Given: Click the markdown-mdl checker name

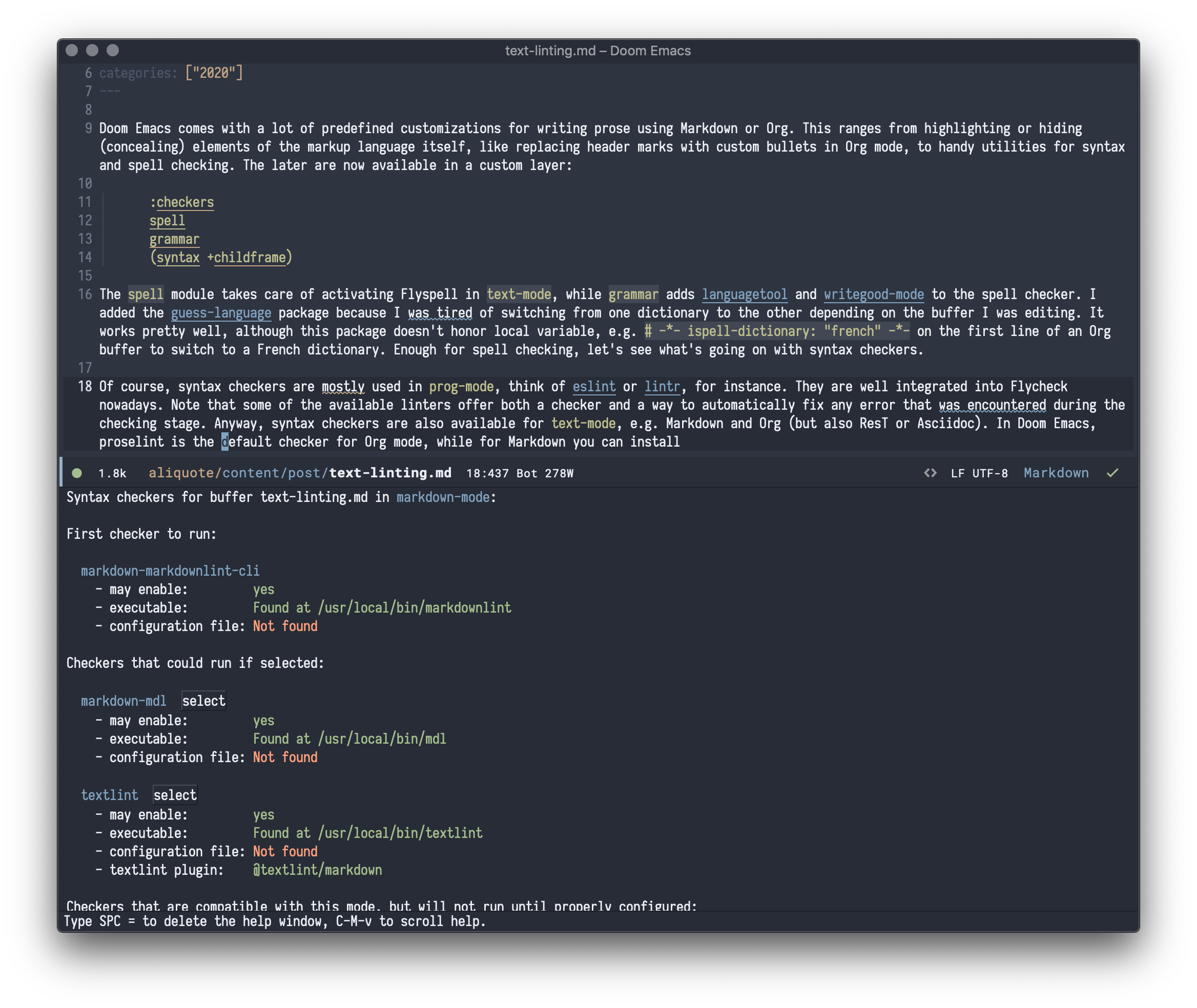Looking at the screenshot, I should click(123, 701).
